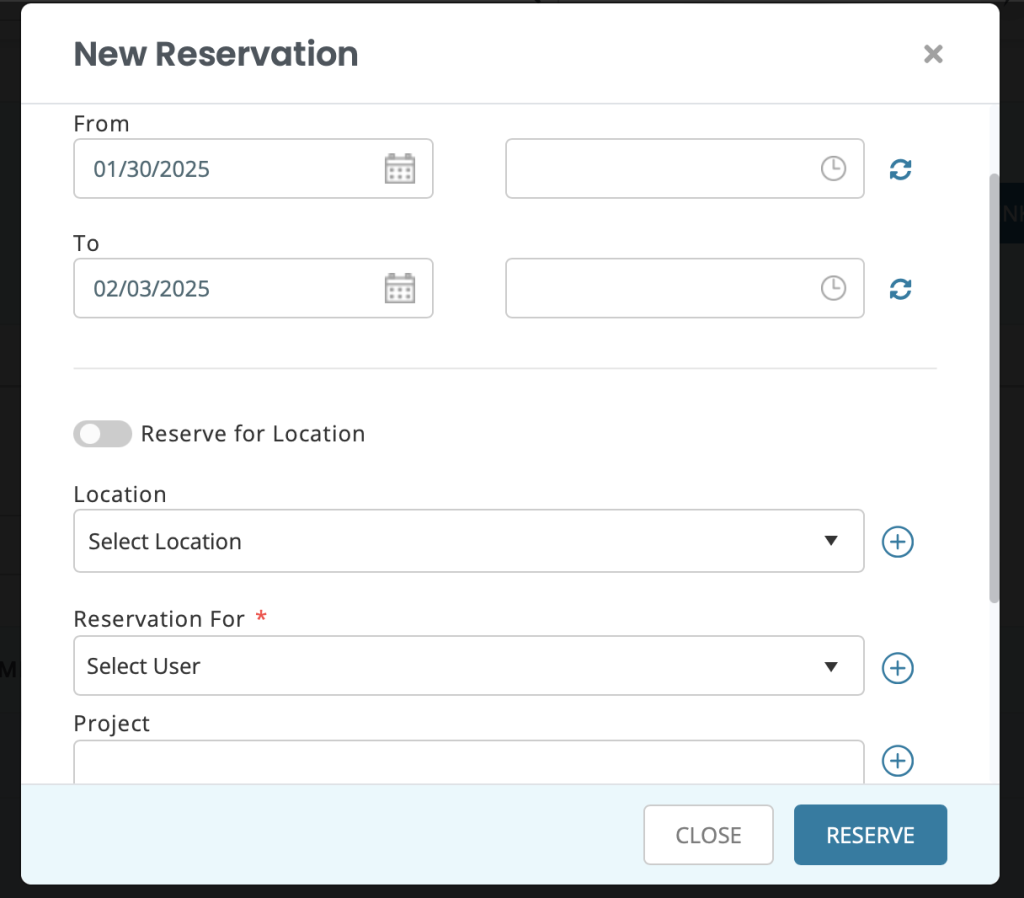
Task: Click the From time clock icon
Action: 833,168
